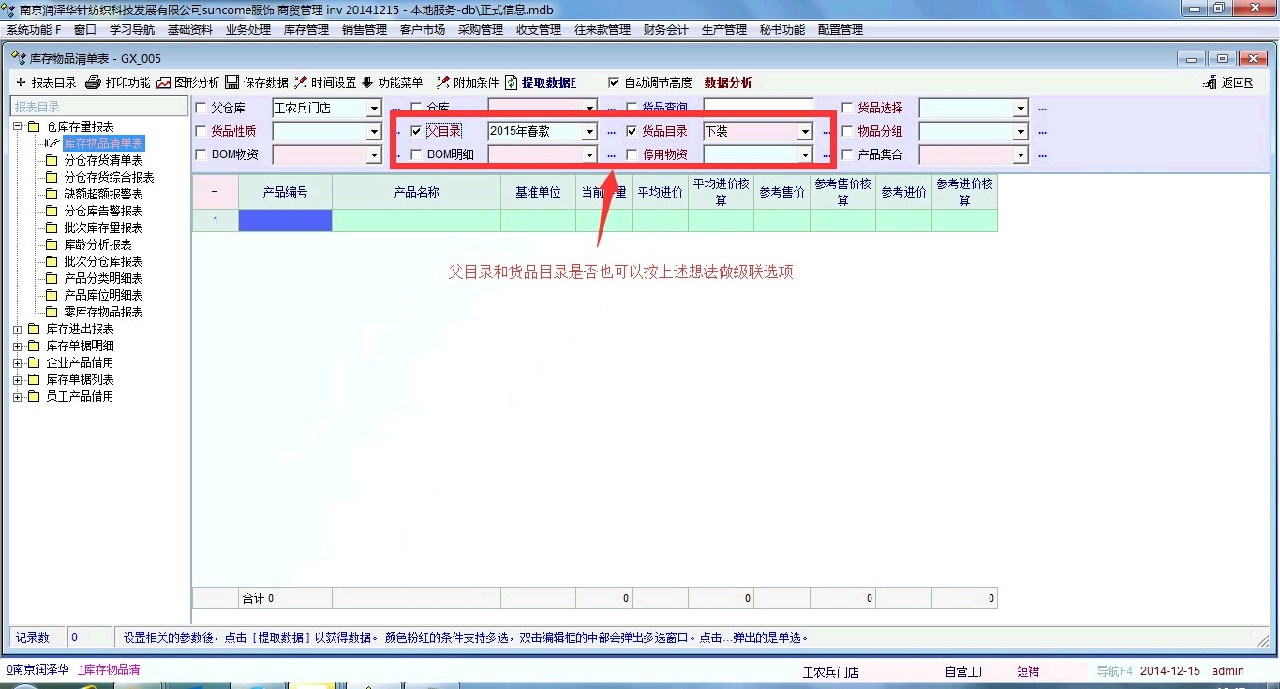The image size is (1280, 689).
Task: Click the 保存数据 floppy disk icon
Action: [232, 83]
